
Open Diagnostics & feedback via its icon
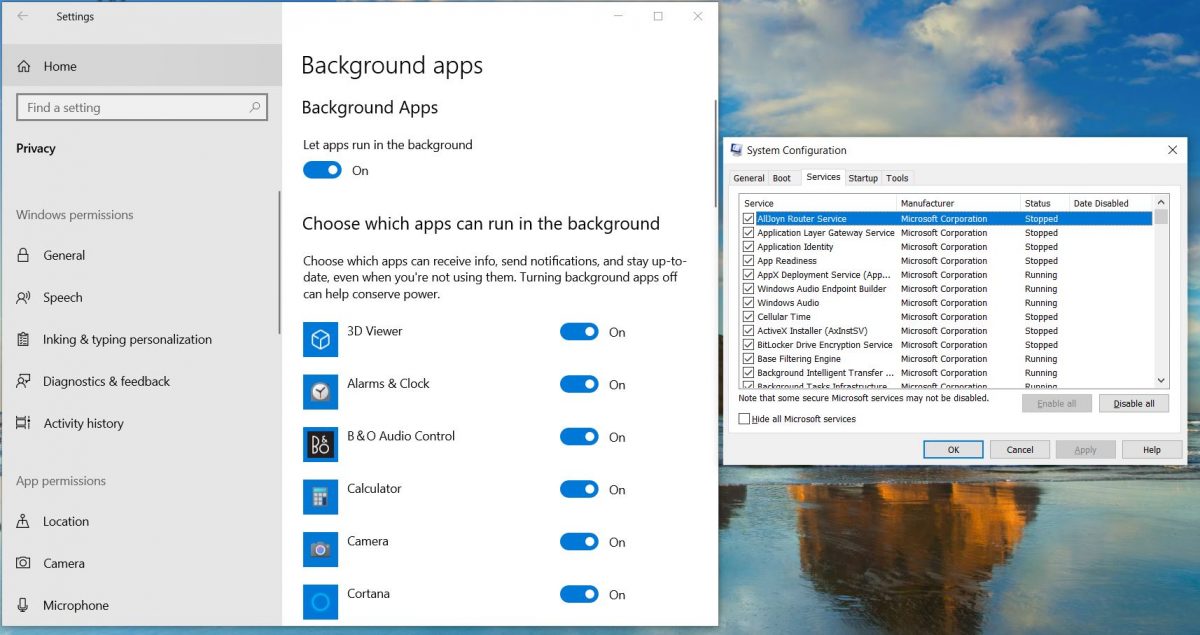[24, 381]
